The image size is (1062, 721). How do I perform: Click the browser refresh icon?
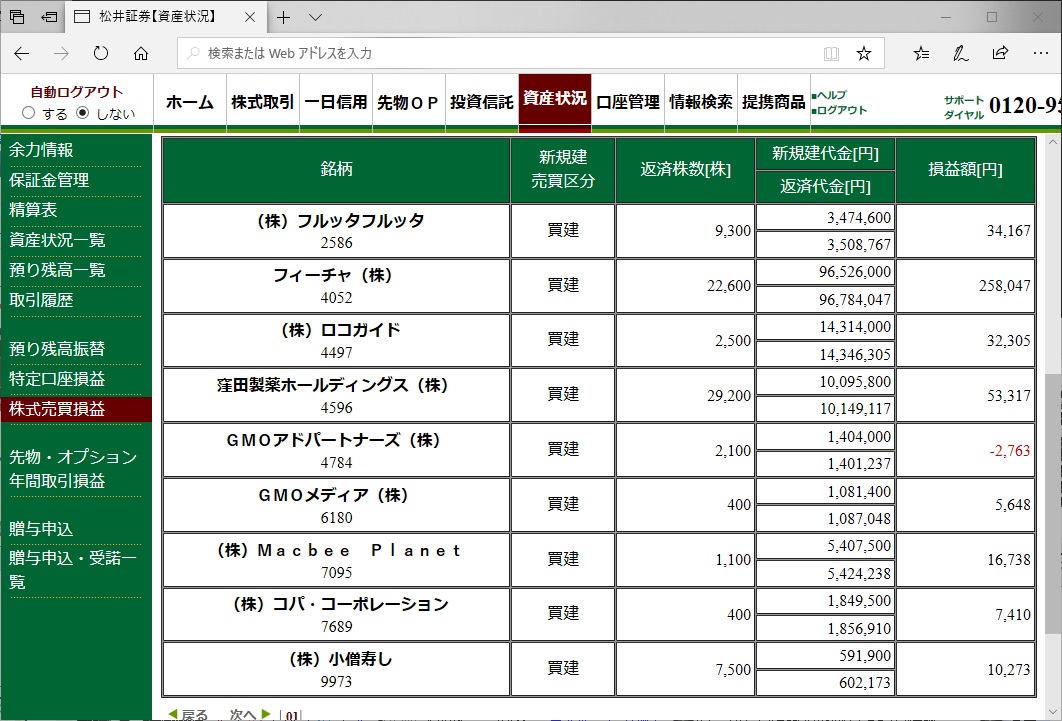pos(101,53)
